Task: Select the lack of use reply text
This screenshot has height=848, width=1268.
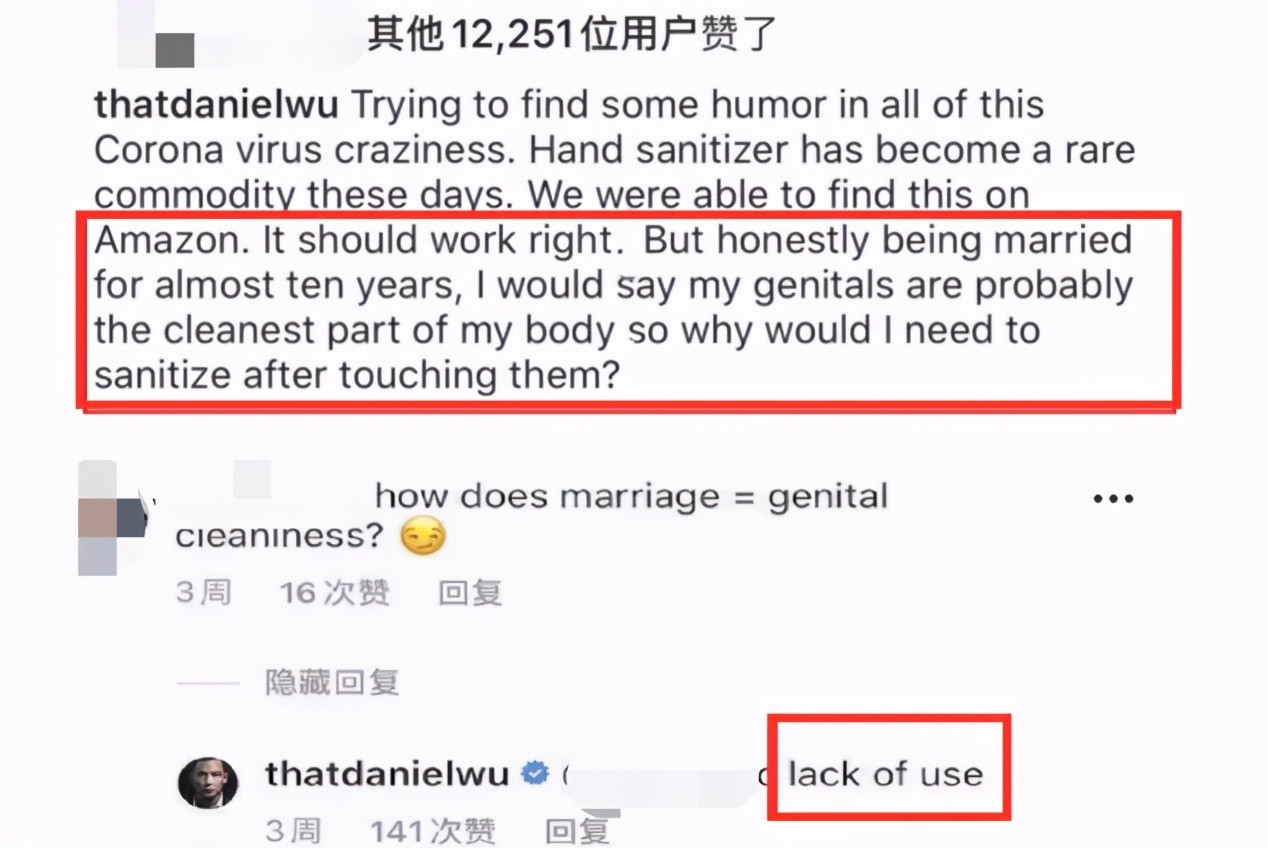Action: coord(886,773)
